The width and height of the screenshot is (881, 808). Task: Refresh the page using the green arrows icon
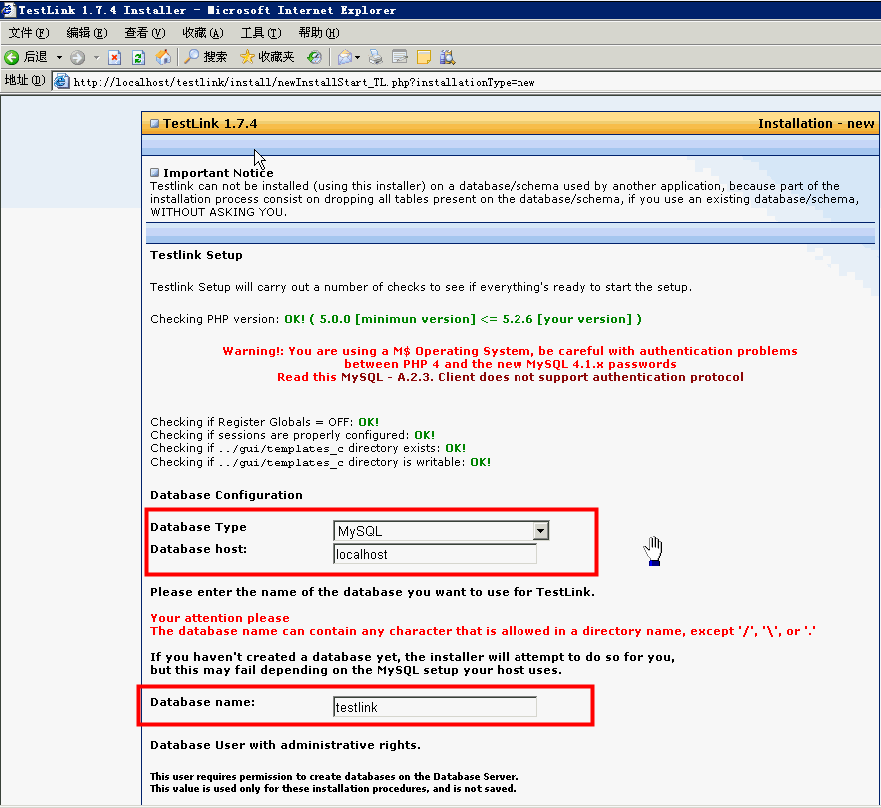tap(138, 57)
